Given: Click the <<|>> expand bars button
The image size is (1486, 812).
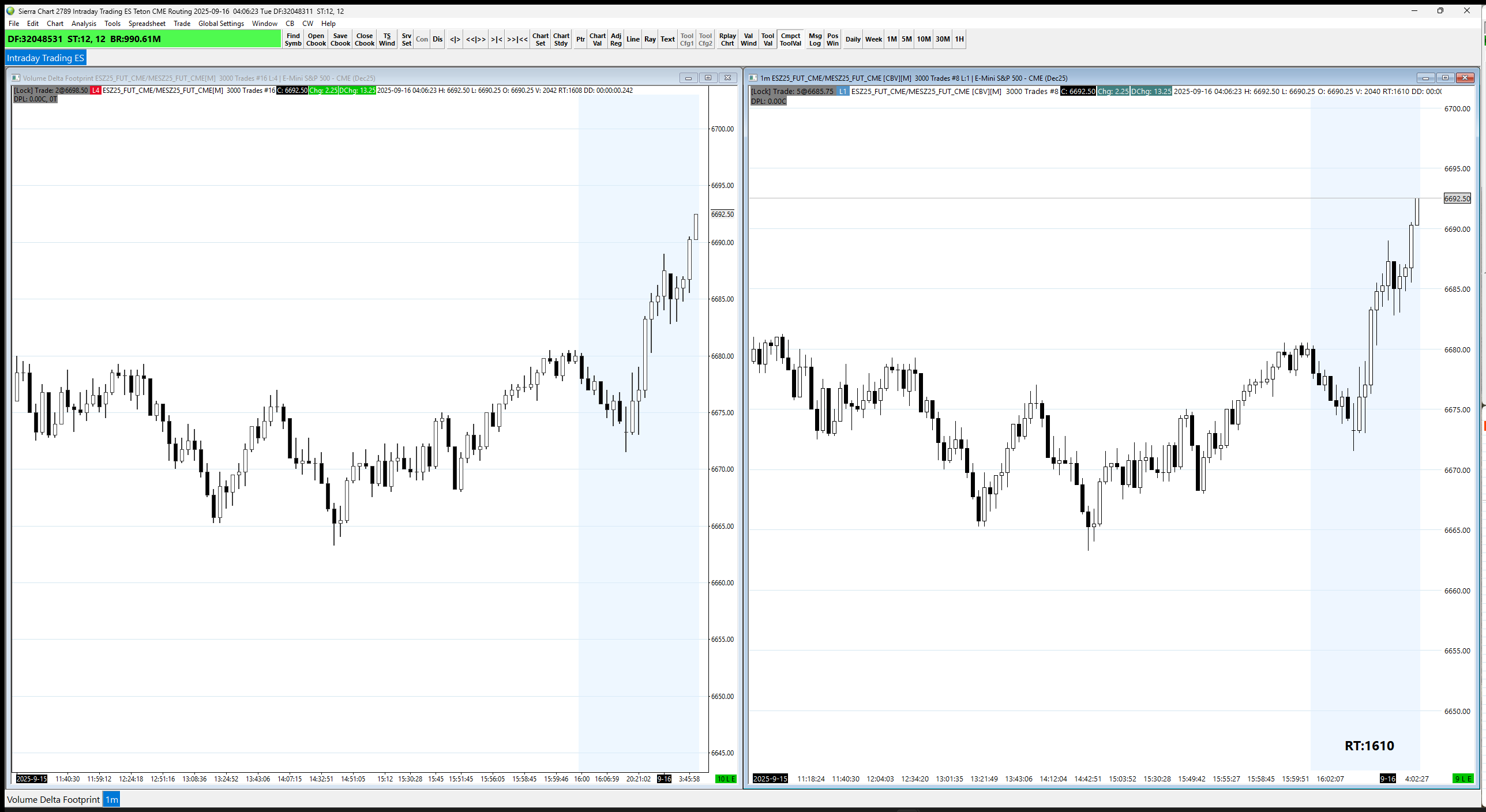Looking at the screenshot, I should coord(475,39).
